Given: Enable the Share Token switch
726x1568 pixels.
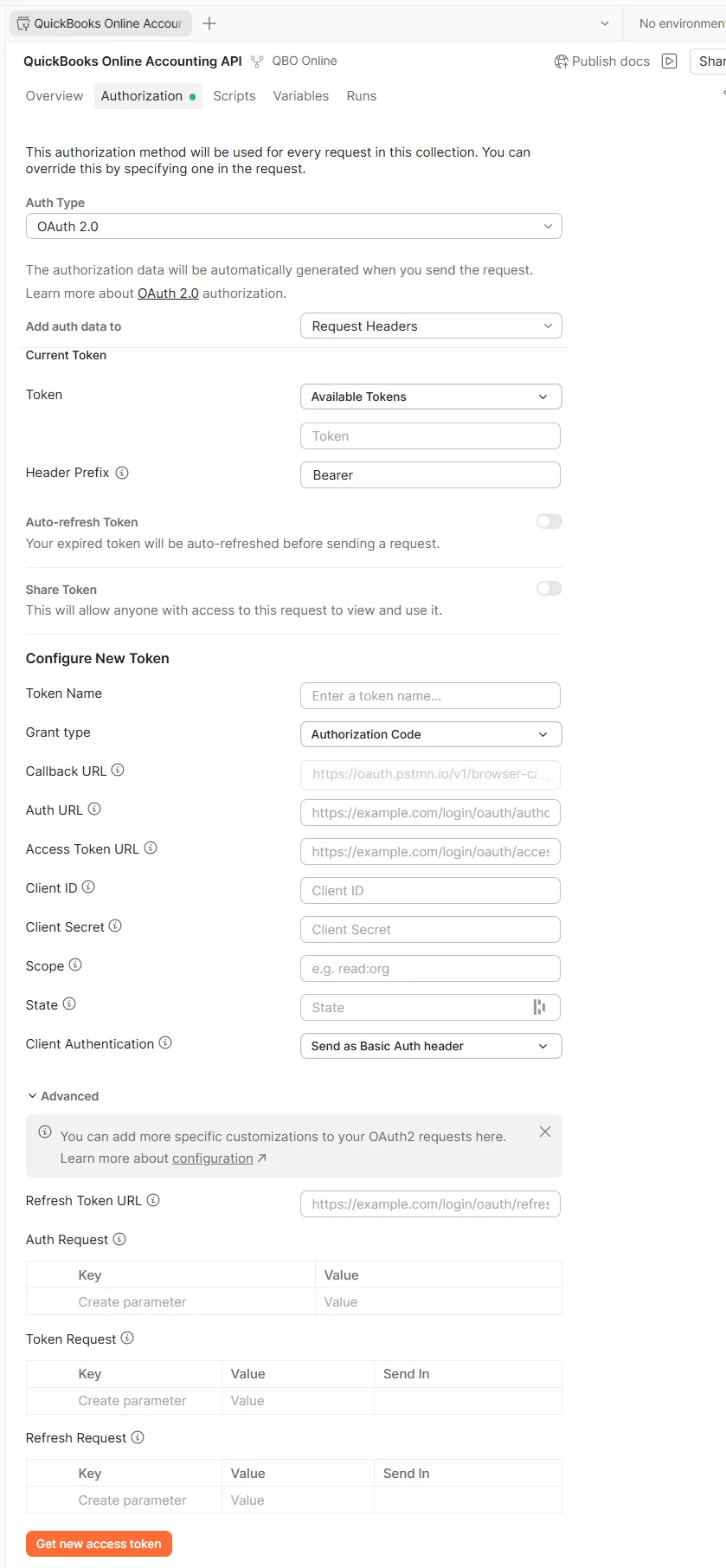Looking at the screenshot, I should [549, 589].
